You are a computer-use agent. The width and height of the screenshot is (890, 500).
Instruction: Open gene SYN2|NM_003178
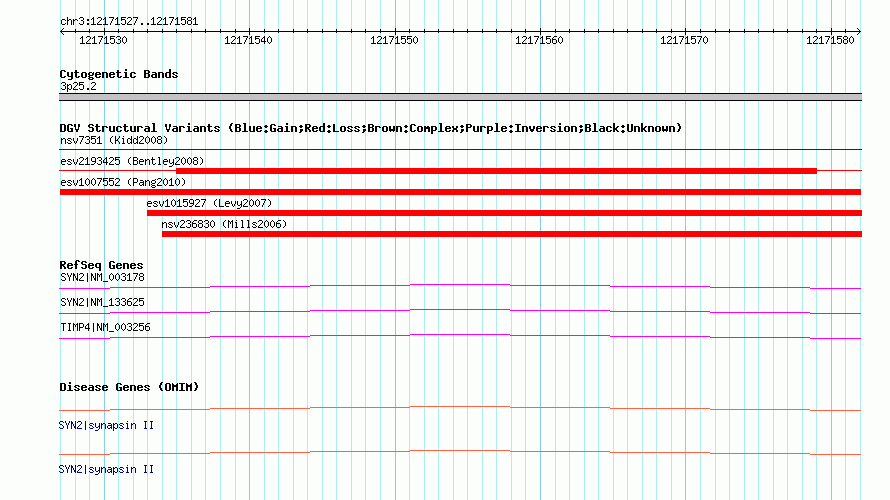(x=102, y=278)
